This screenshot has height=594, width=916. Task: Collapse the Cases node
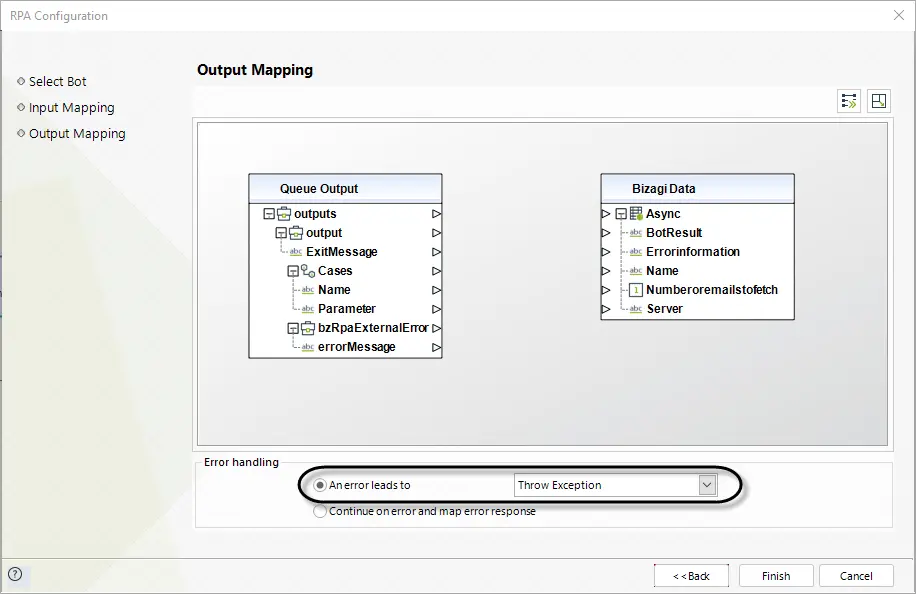pos(293,271)
